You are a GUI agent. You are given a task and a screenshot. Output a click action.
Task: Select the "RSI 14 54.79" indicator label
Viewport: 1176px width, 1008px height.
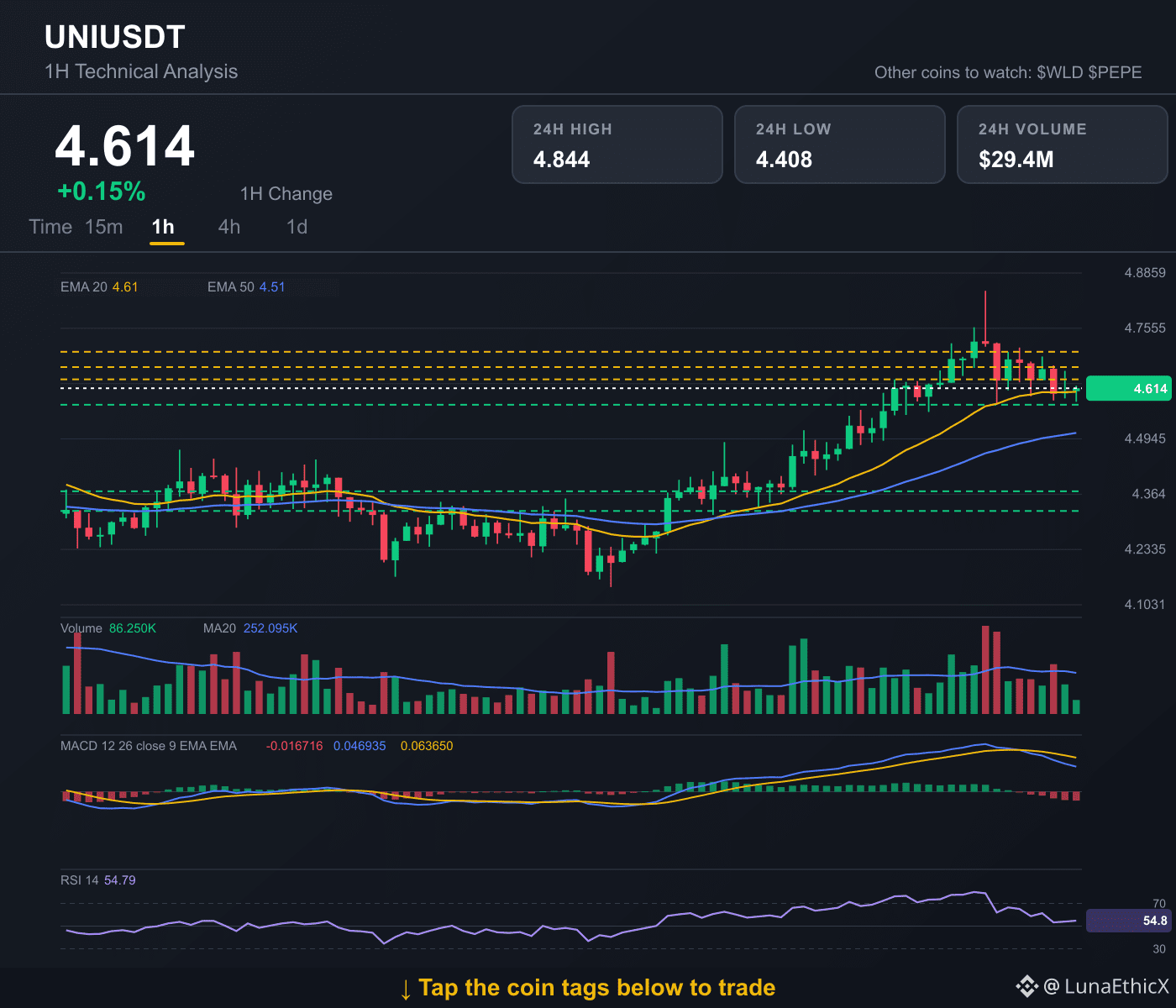point(98,880)
